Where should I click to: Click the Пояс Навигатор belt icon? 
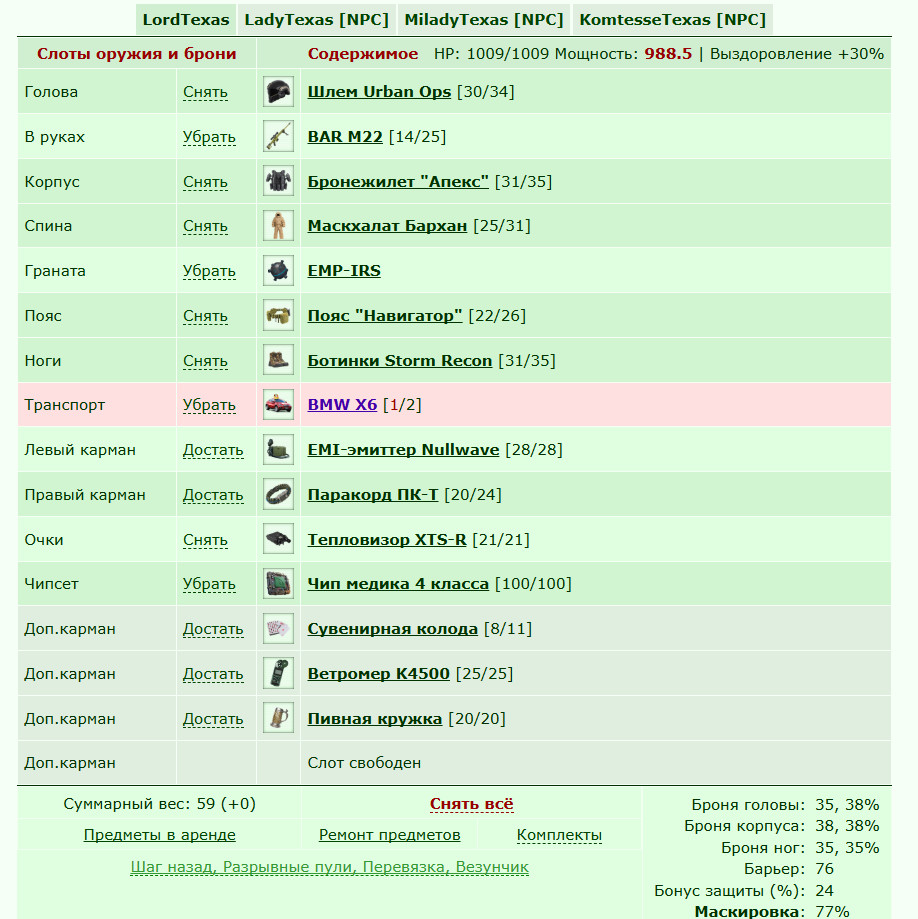pos(278,315)
